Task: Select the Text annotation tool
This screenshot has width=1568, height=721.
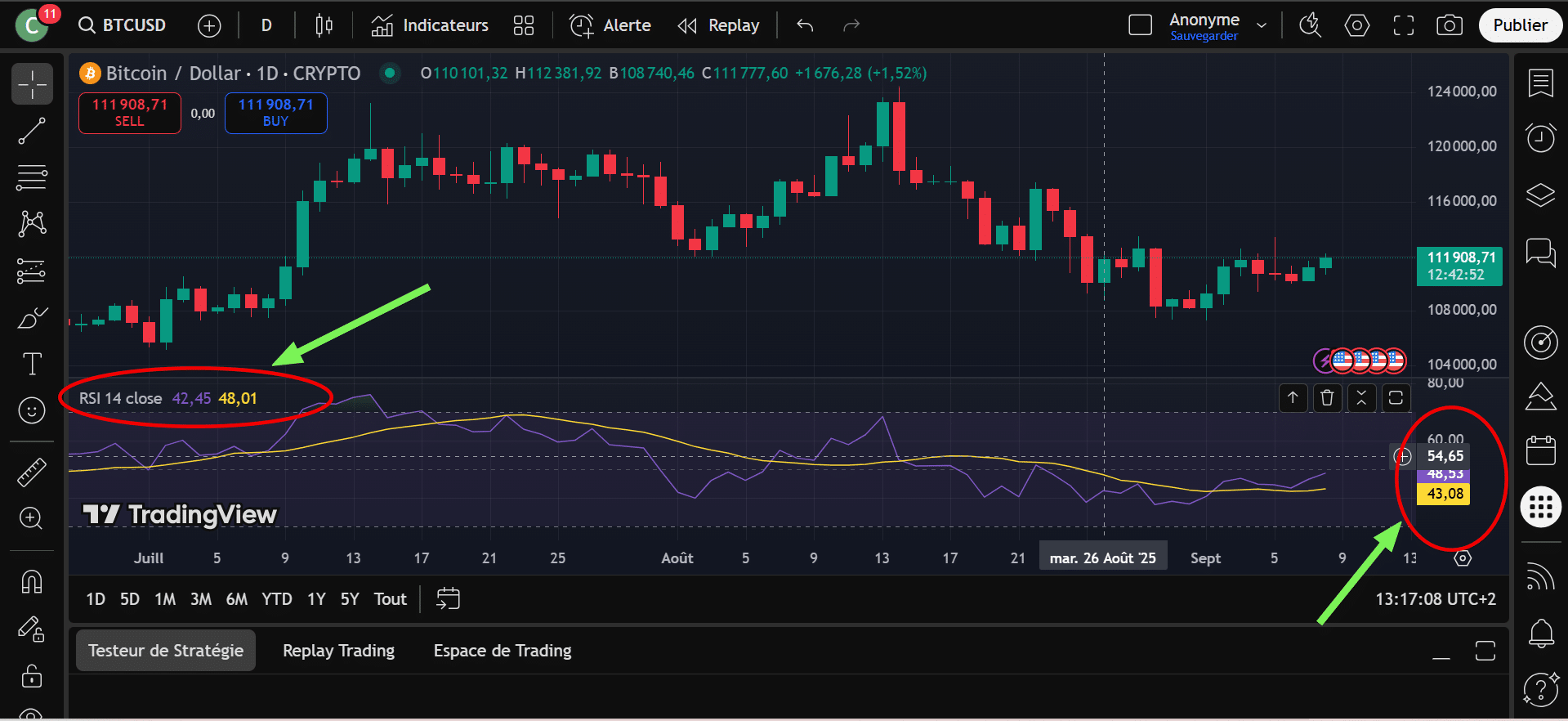Action: tap(32, 364)
